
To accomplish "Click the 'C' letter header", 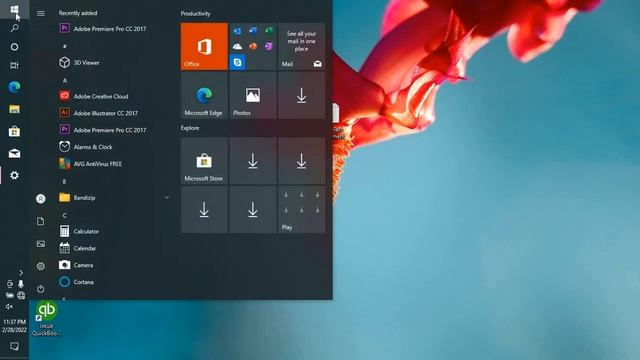I will 64,216.
